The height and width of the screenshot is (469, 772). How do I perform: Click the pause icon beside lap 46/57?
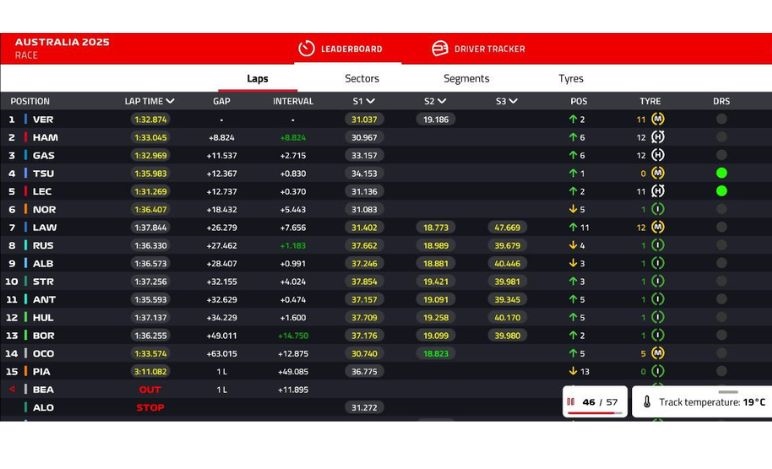571,402
